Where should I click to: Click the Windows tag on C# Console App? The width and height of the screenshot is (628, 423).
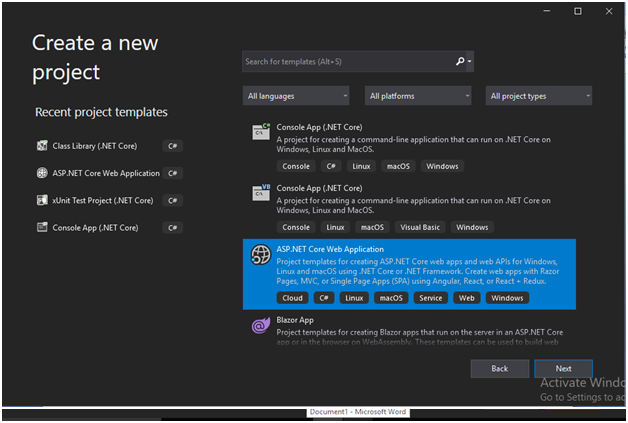(x=442, y=166)
